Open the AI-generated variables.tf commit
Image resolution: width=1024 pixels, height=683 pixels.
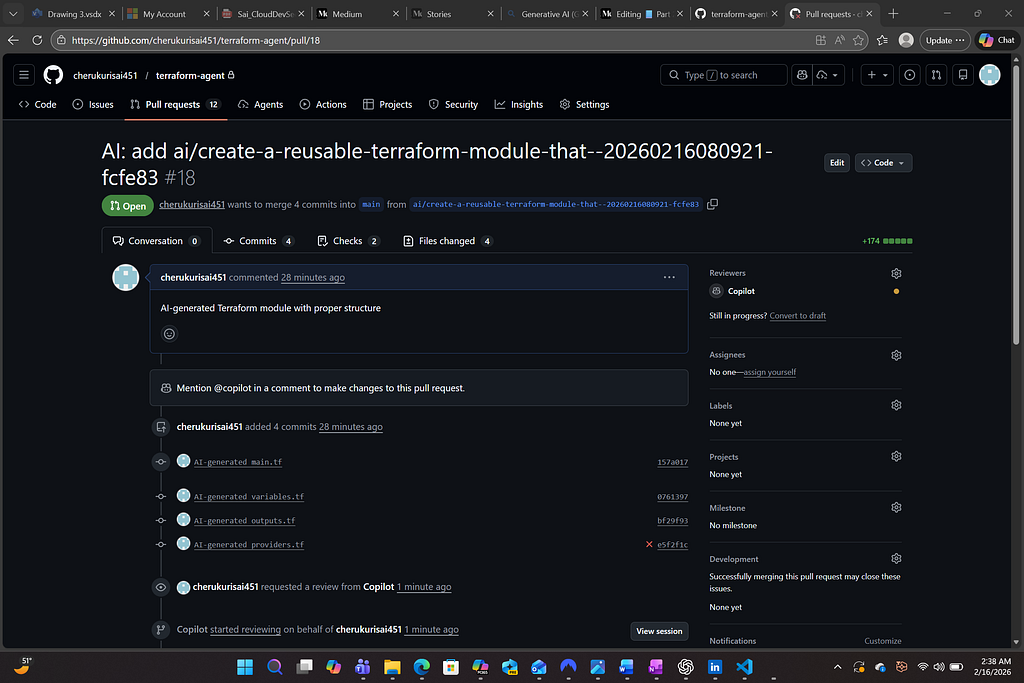point(249,497)
